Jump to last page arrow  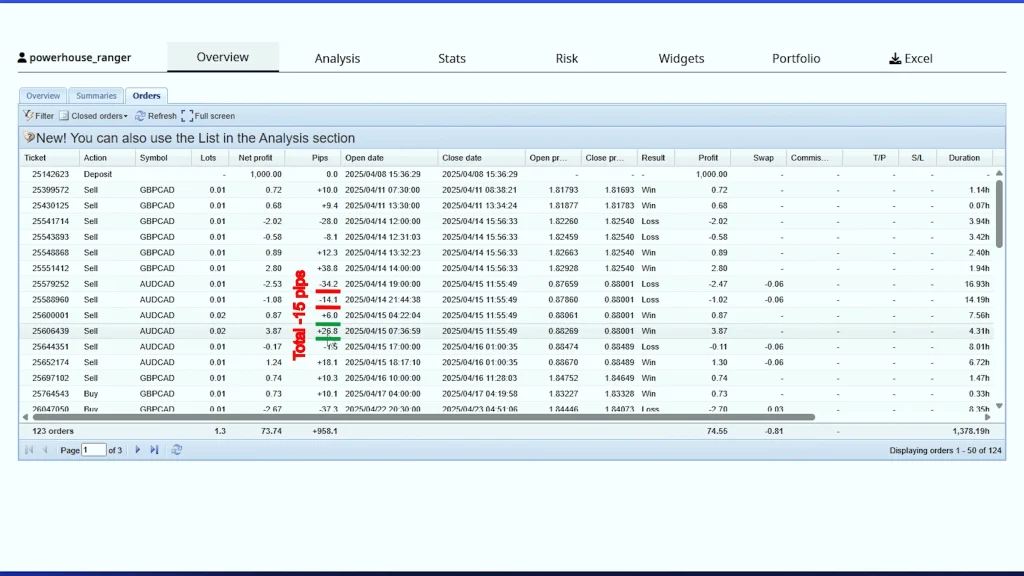click(154, 450)
